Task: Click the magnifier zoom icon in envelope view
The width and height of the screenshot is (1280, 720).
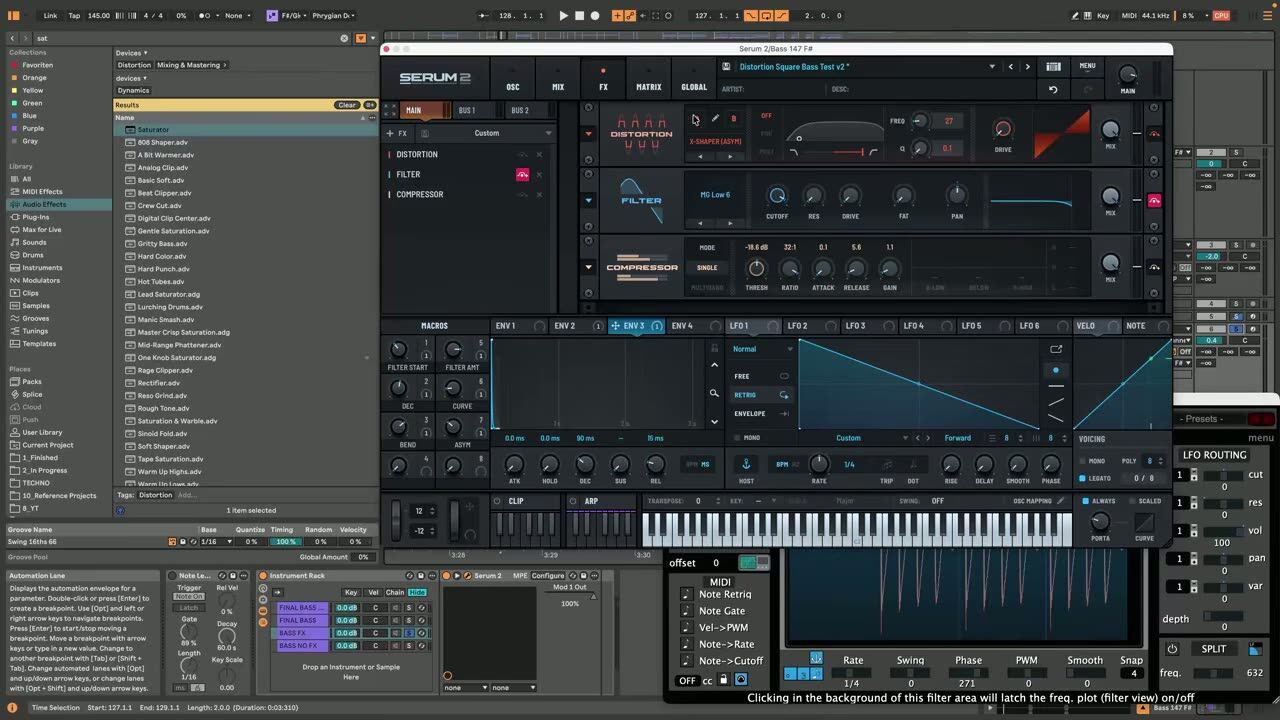Action: tap(714, 393)
